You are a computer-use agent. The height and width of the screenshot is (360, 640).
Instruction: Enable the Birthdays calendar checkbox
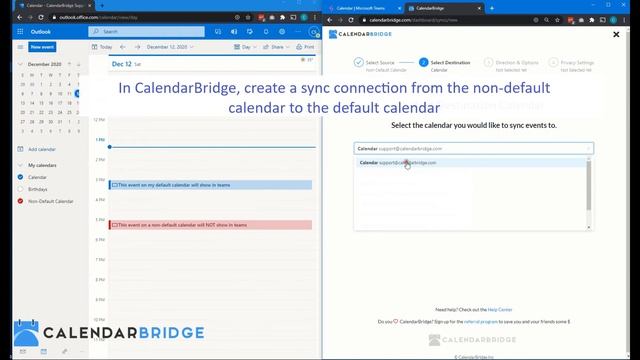click(20, 189)
